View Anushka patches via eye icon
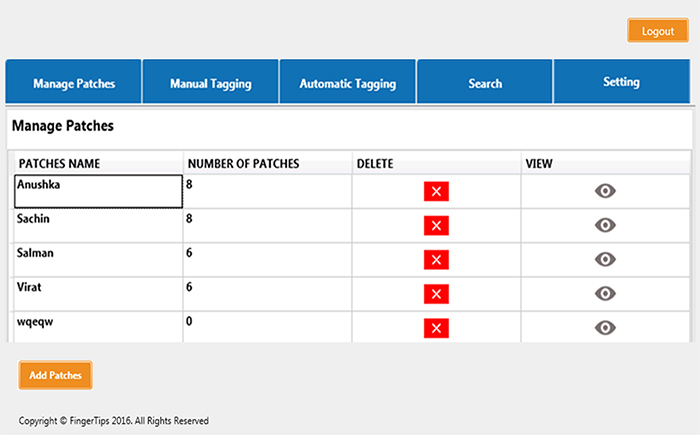700x435 pixels. (605, 192)
